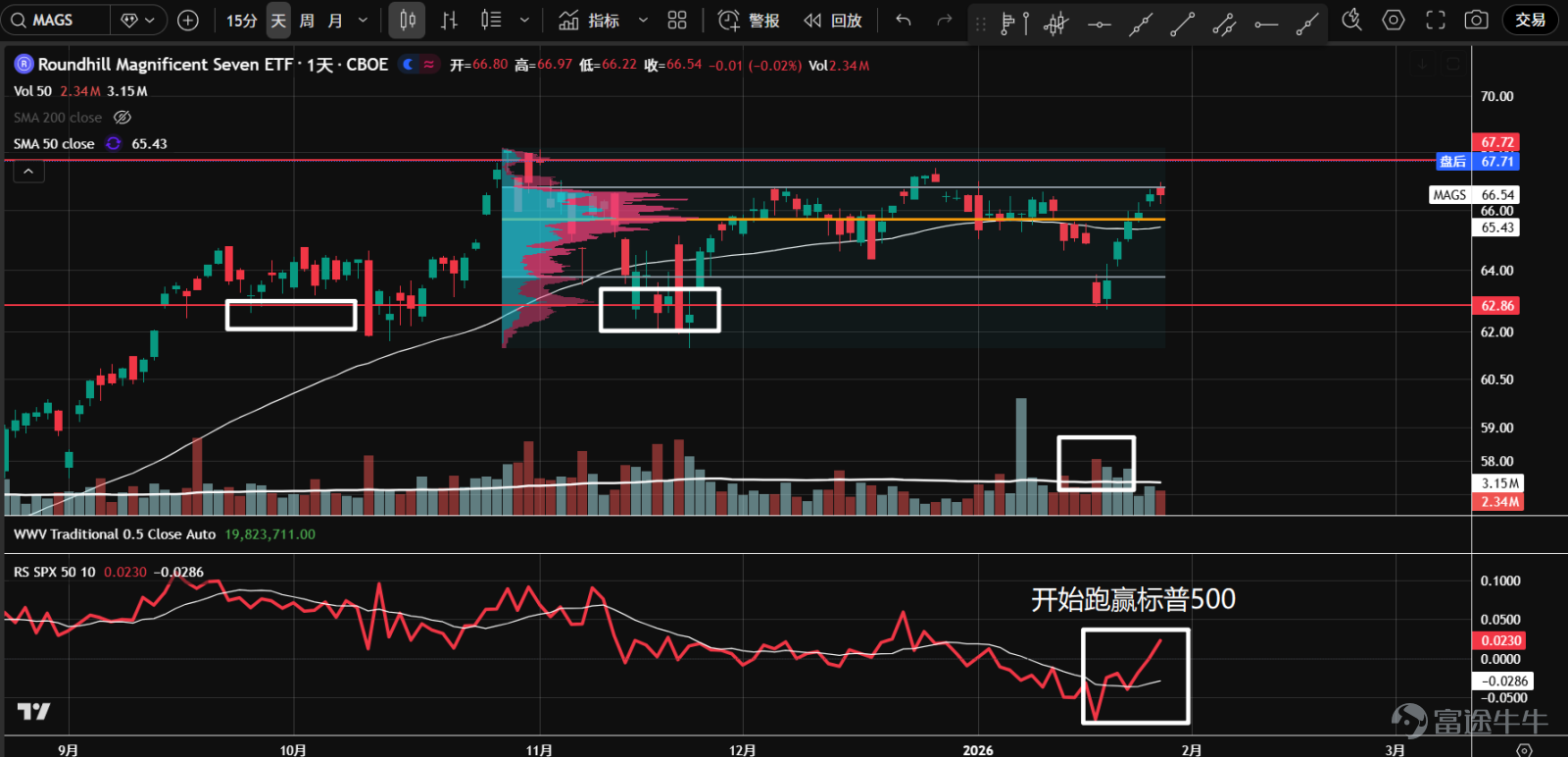
Task: Click the SMA 50 close loading icon
Action: tap(114, 143)
